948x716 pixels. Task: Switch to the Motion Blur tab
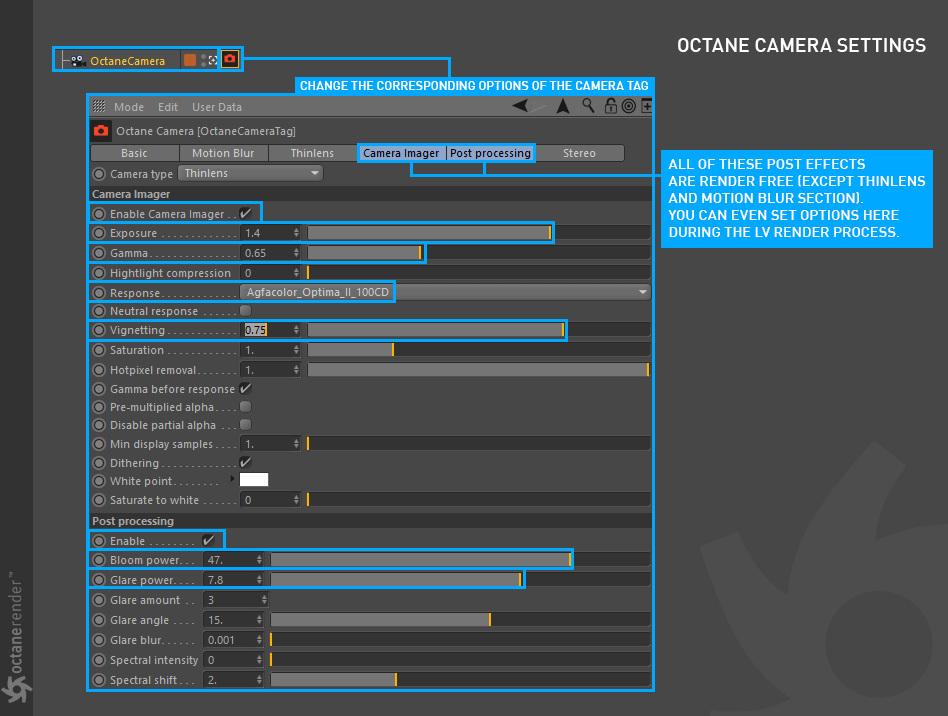pos(223,153)
